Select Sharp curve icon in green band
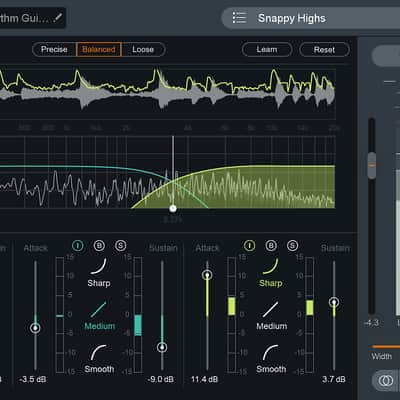 click(270, 266)
